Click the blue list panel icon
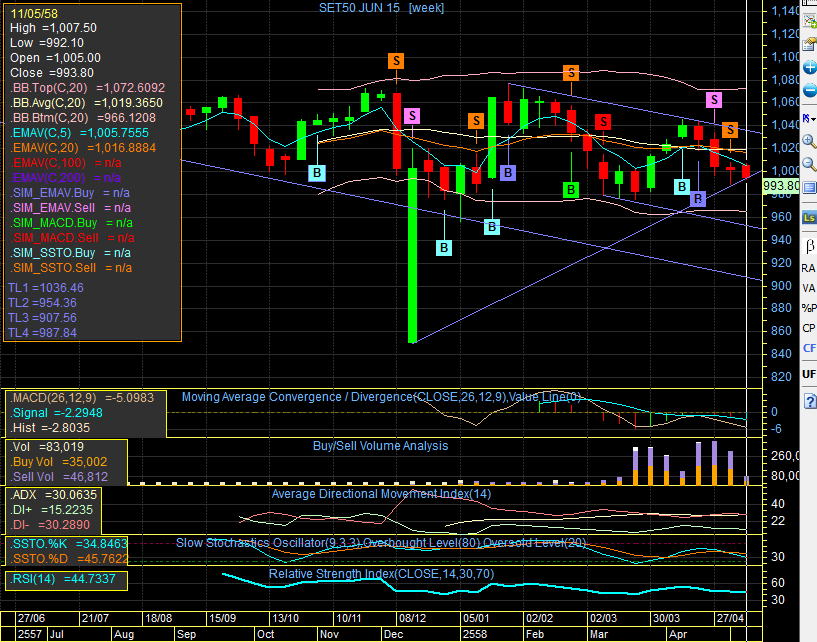817x642 pixels. [809, 187]
